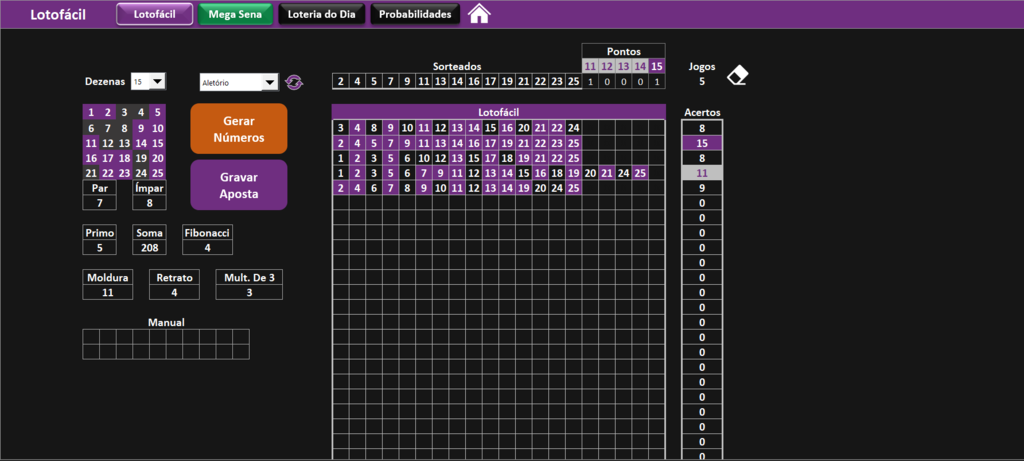Click the Soma value 208
The height and width of the screenshot is (461, 1024).
[150, 247]
